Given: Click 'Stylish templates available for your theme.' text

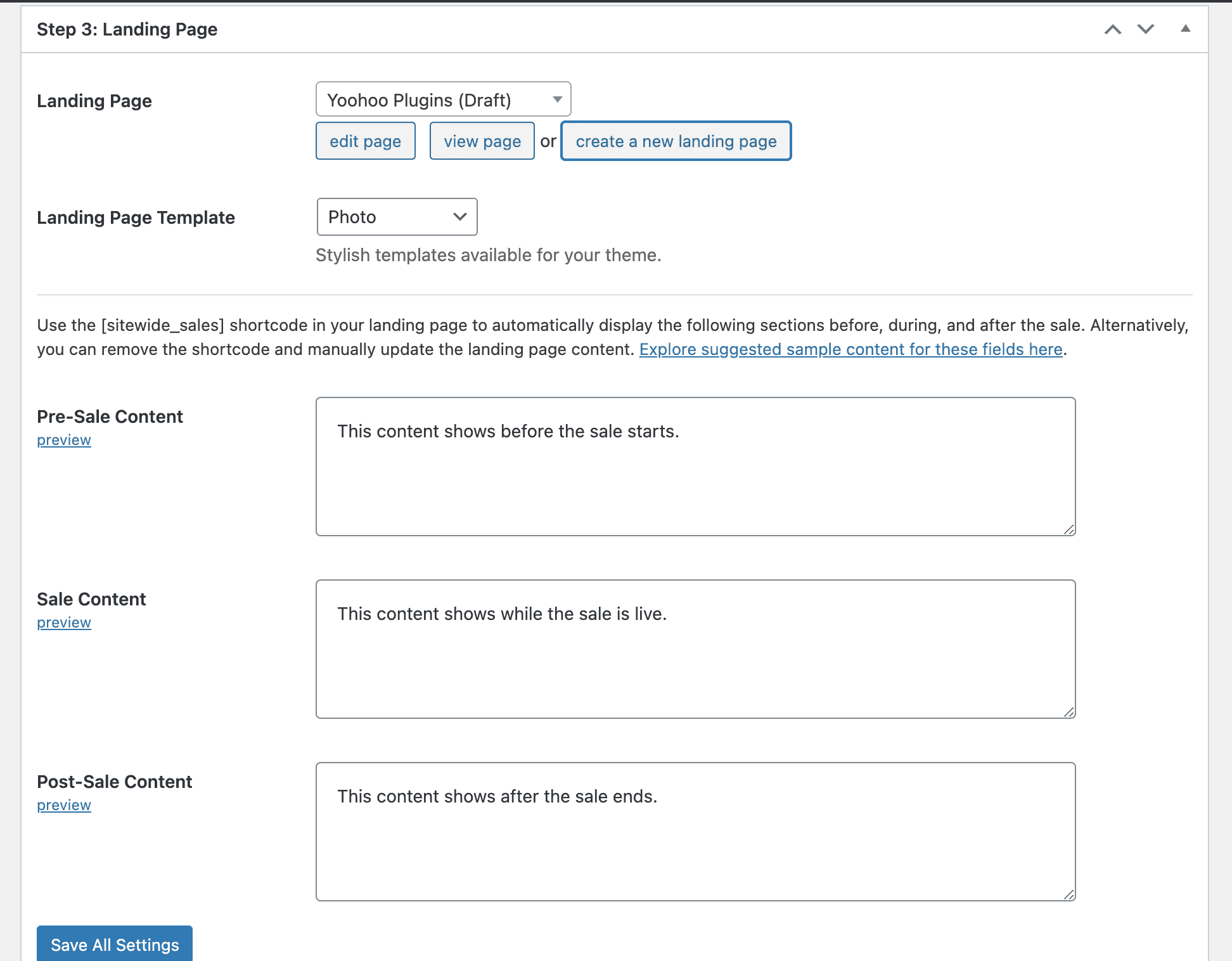Looking at the screenshot, I should tap(488, 255).
